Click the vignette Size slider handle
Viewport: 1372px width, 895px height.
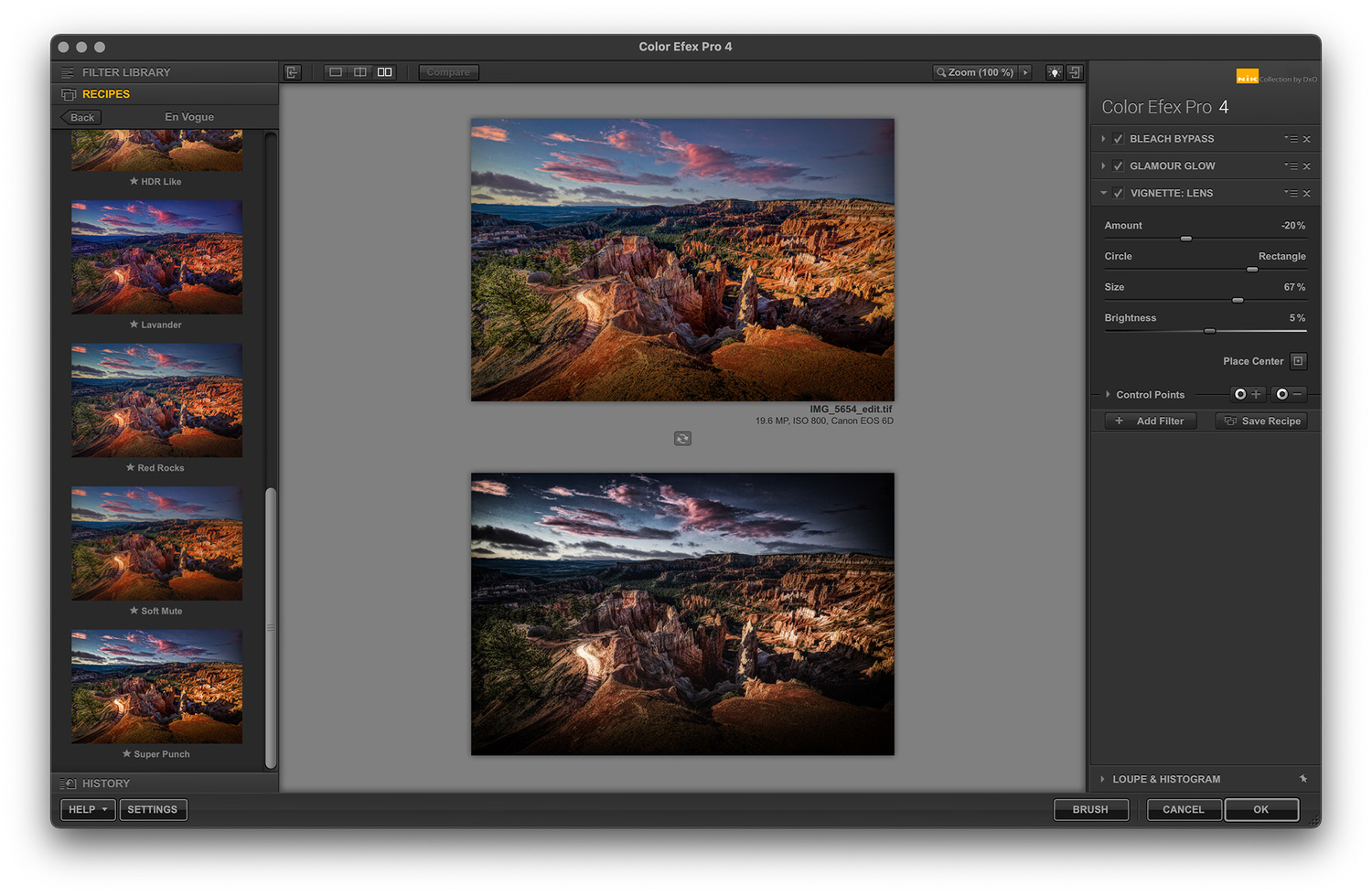pos(1238,300)
